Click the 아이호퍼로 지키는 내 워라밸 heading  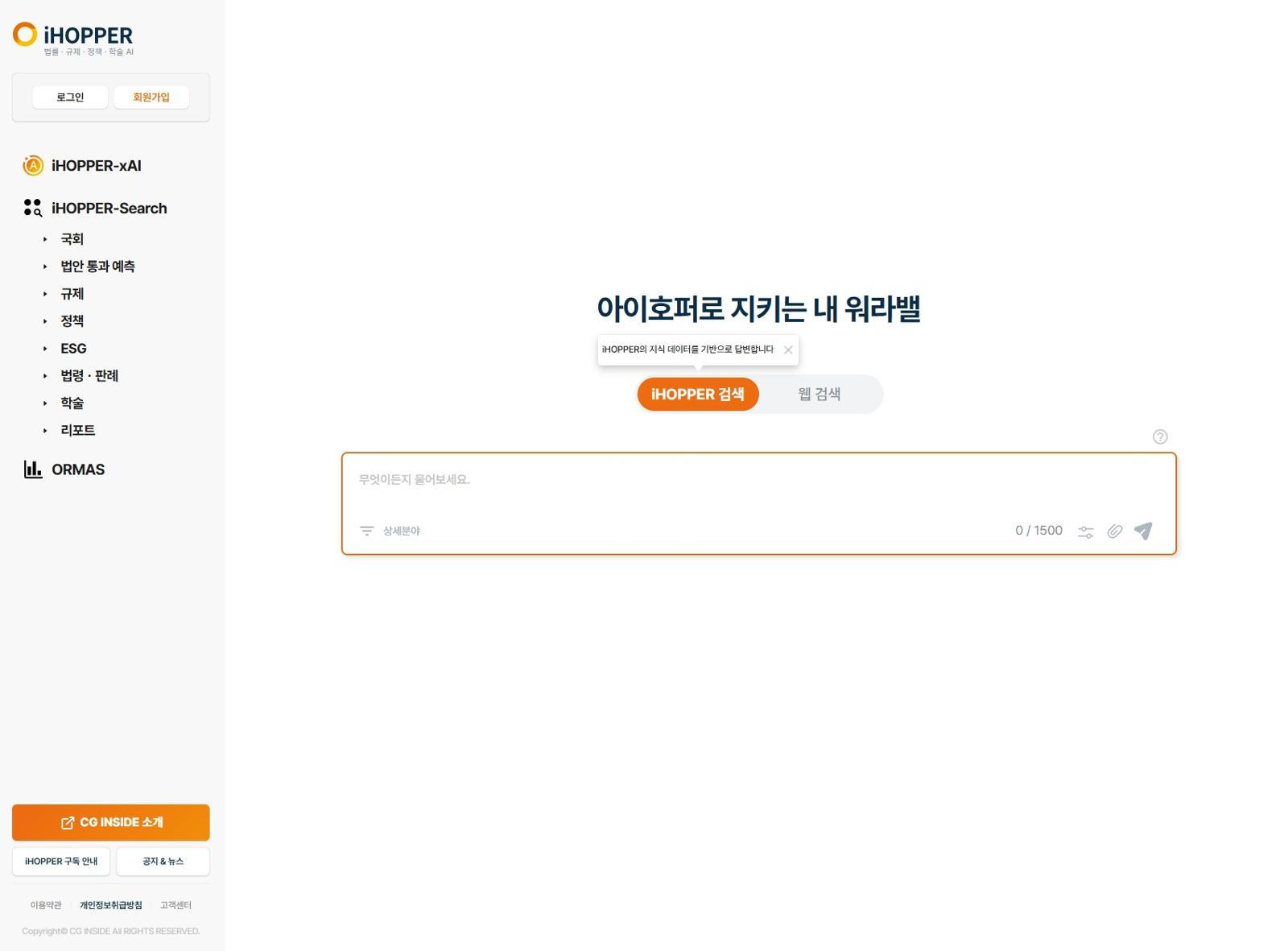point(758,309)
